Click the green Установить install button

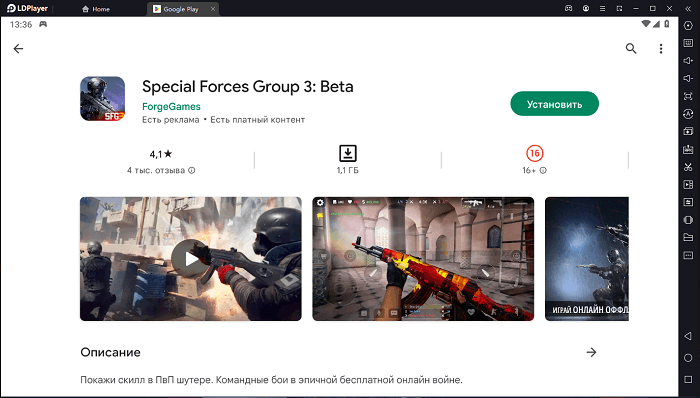click(554, 104)
